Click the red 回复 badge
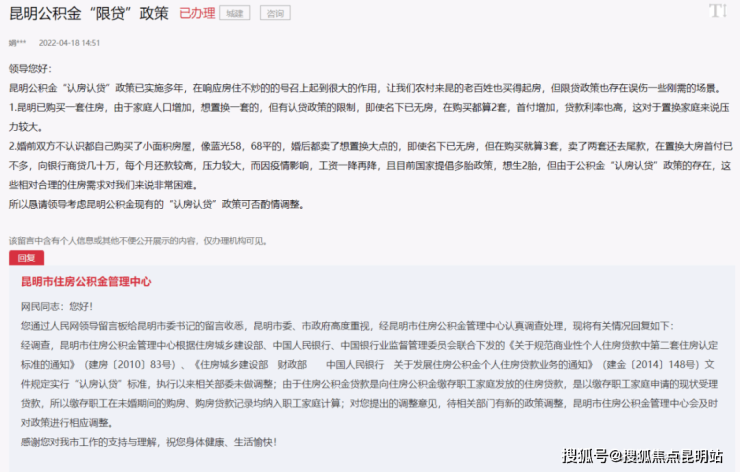 coord(25,257)
